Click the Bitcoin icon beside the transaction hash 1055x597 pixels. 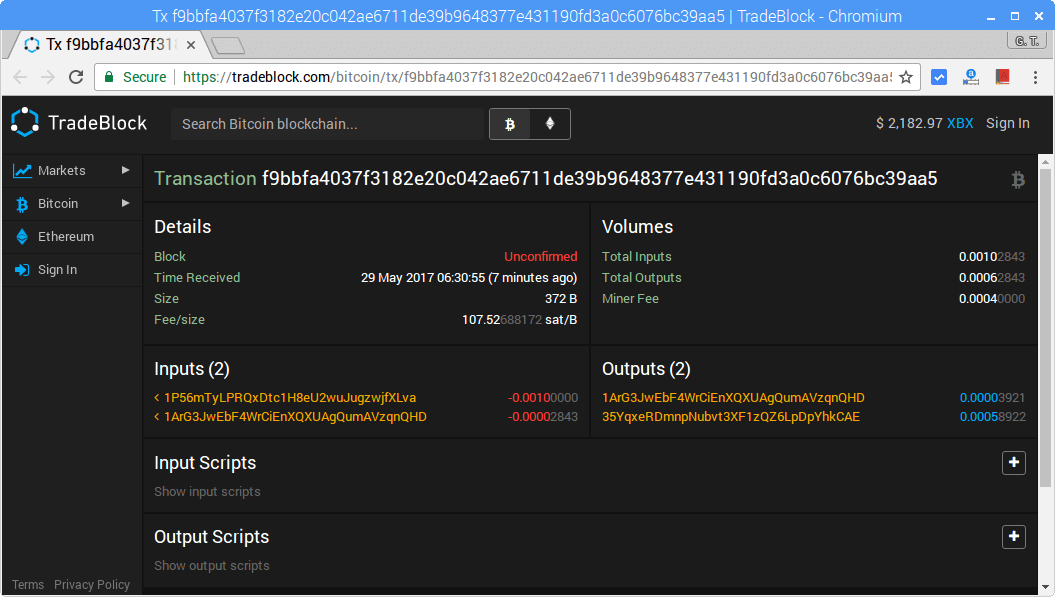coord(1018,180)
